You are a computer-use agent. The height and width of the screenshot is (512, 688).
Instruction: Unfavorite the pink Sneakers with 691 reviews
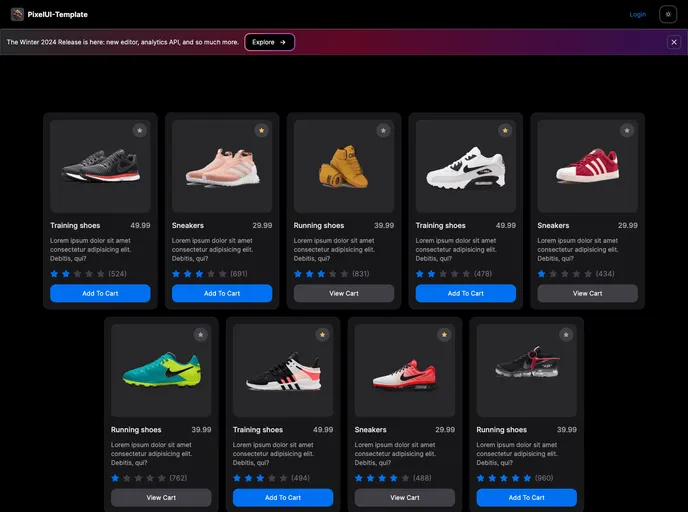pyautogui.click(x=261, y=131)
